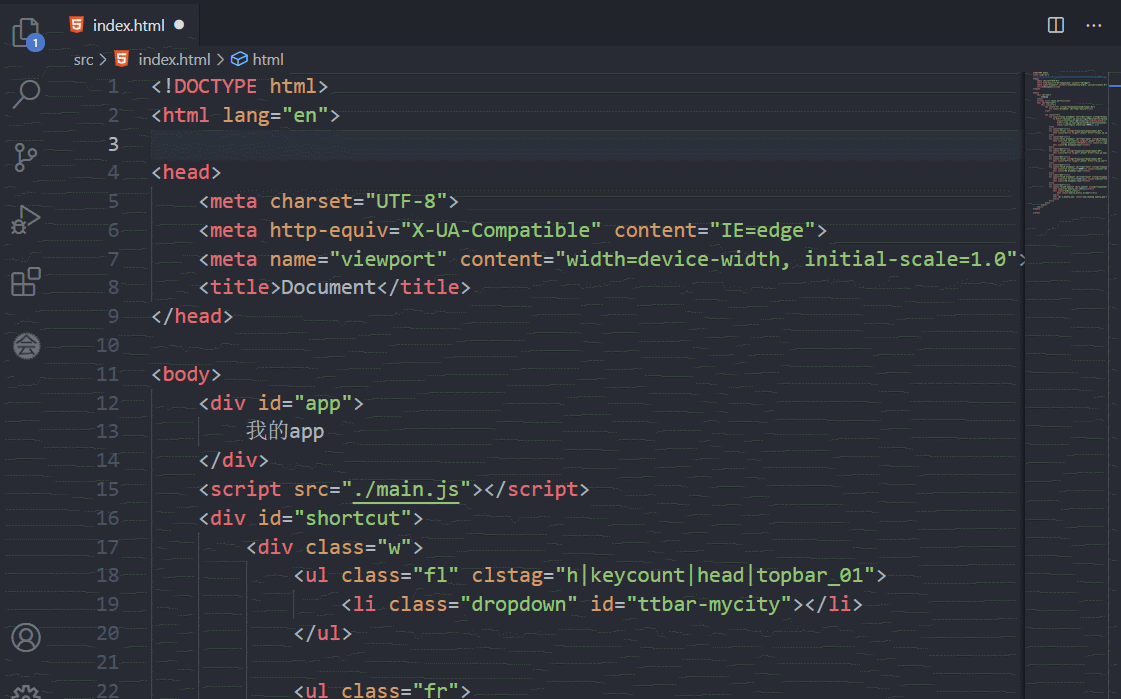Open the index.html breadcrumb dropdown
This screenshot has height=699, width=1121.
pos(175,59)
